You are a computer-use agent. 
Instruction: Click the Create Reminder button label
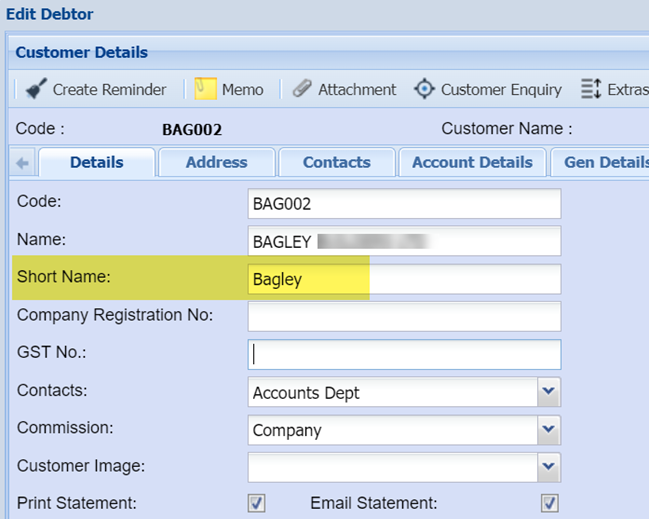(x=109, y=89)
